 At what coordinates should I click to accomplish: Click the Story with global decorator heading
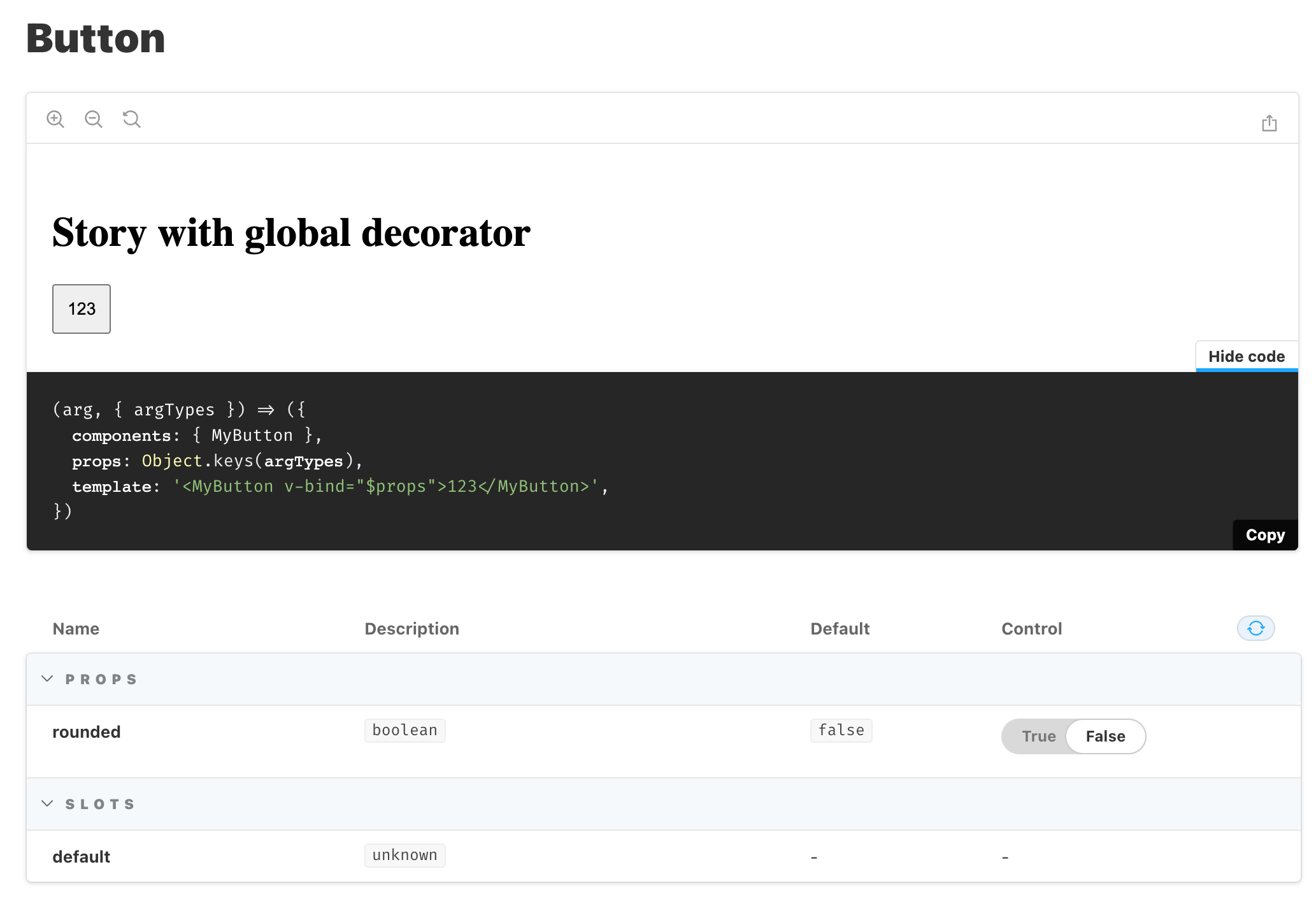click(x=290, y=233)
